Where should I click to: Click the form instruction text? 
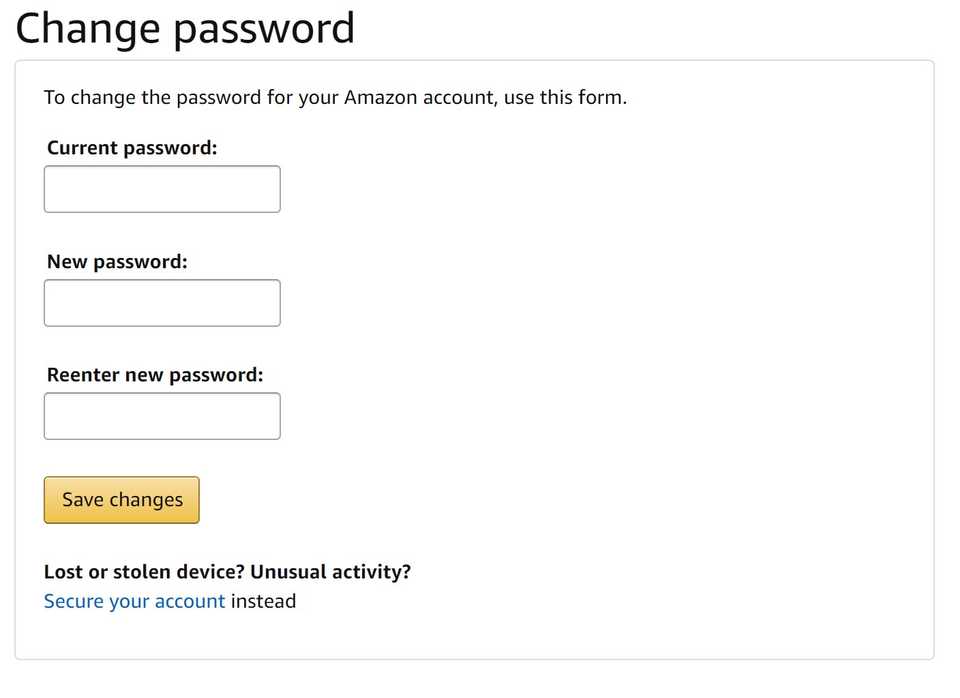pos(335,97)
